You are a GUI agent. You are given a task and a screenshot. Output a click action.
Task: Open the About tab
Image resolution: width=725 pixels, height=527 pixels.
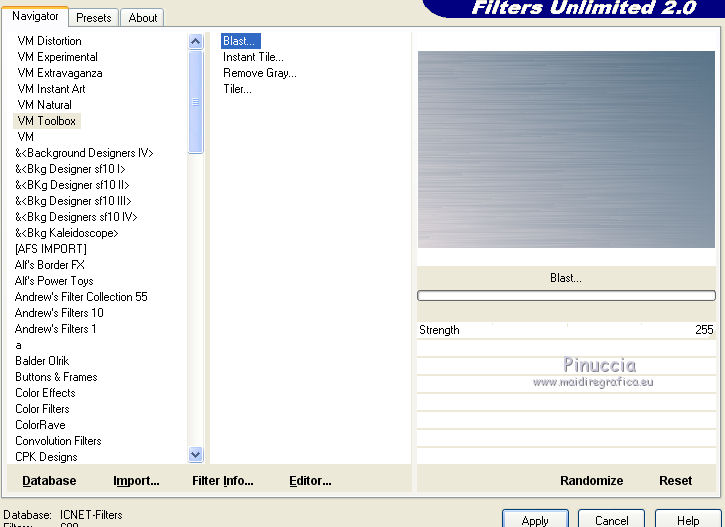[x=142, y=18]
